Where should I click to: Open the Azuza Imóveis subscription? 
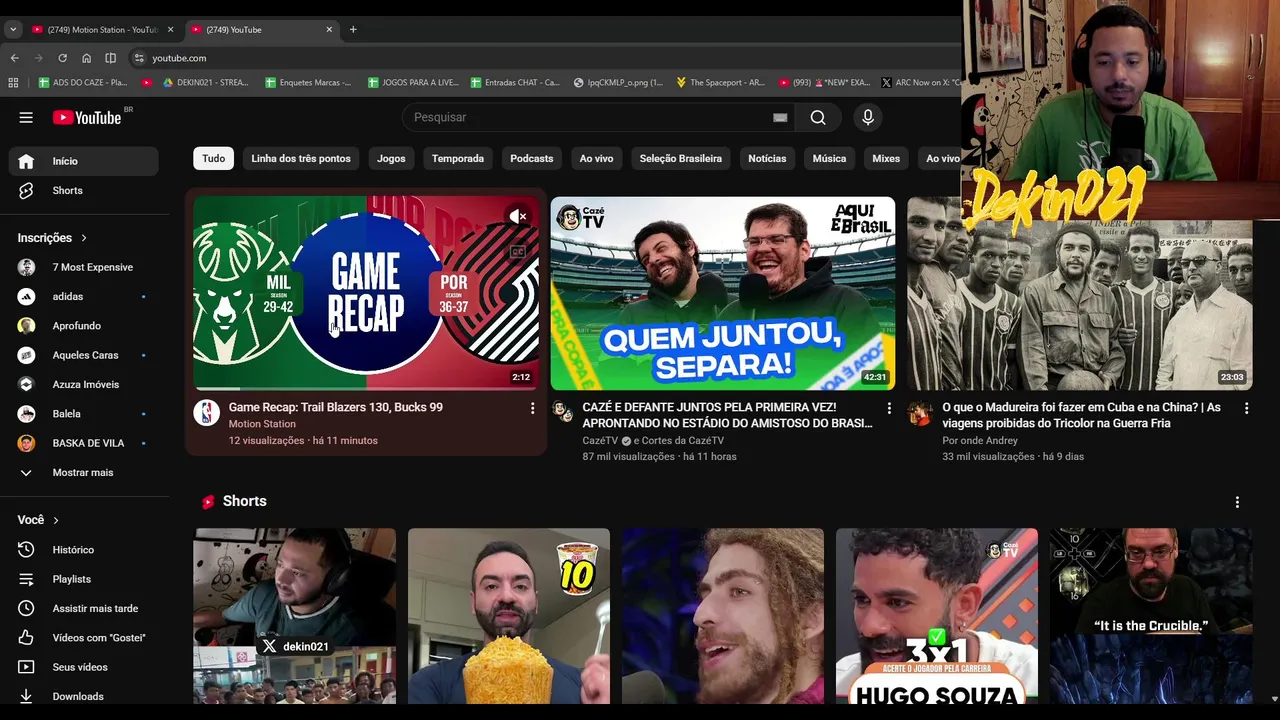point(83,384)
